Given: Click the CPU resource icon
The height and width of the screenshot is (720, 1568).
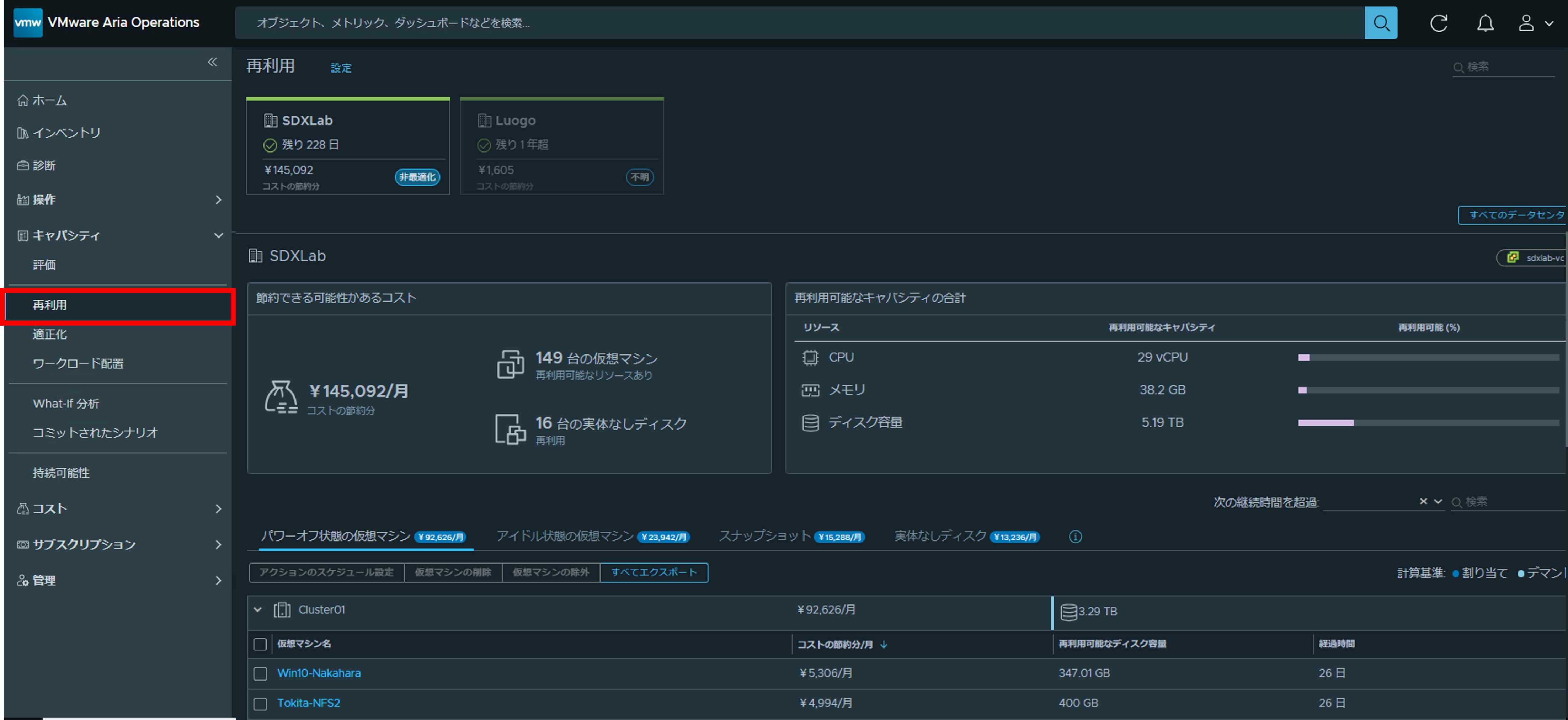Looking at the screenshot, I should click(x=810, y=357).
